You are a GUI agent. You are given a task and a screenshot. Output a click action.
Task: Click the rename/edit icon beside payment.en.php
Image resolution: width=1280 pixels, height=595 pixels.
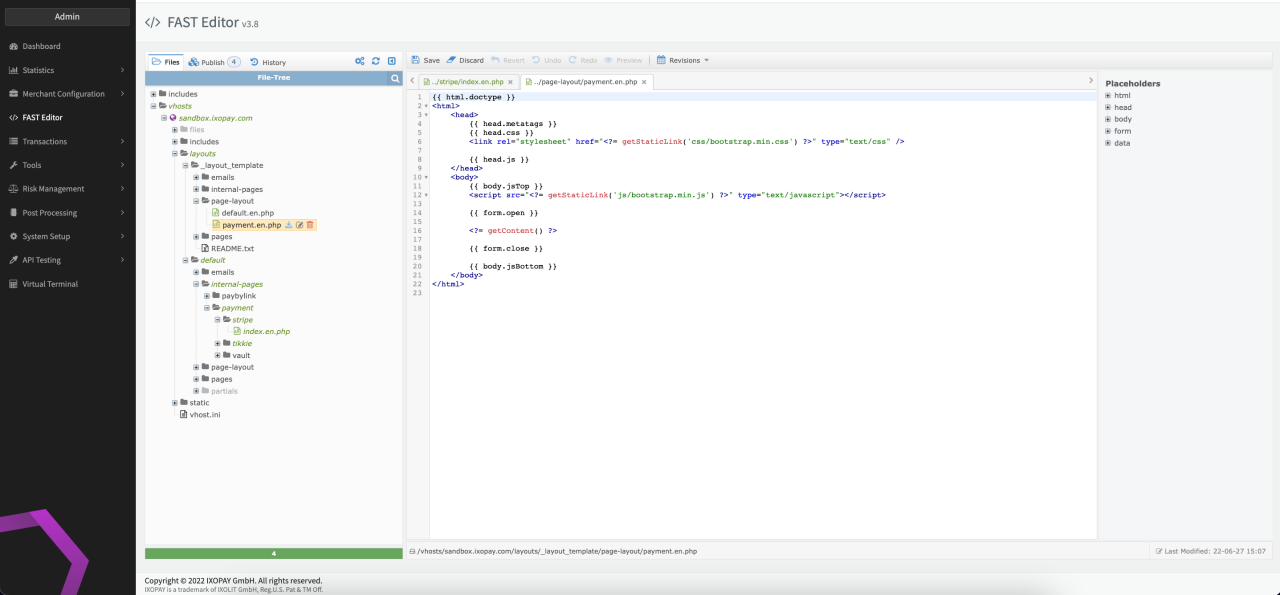tap(299, 225)
